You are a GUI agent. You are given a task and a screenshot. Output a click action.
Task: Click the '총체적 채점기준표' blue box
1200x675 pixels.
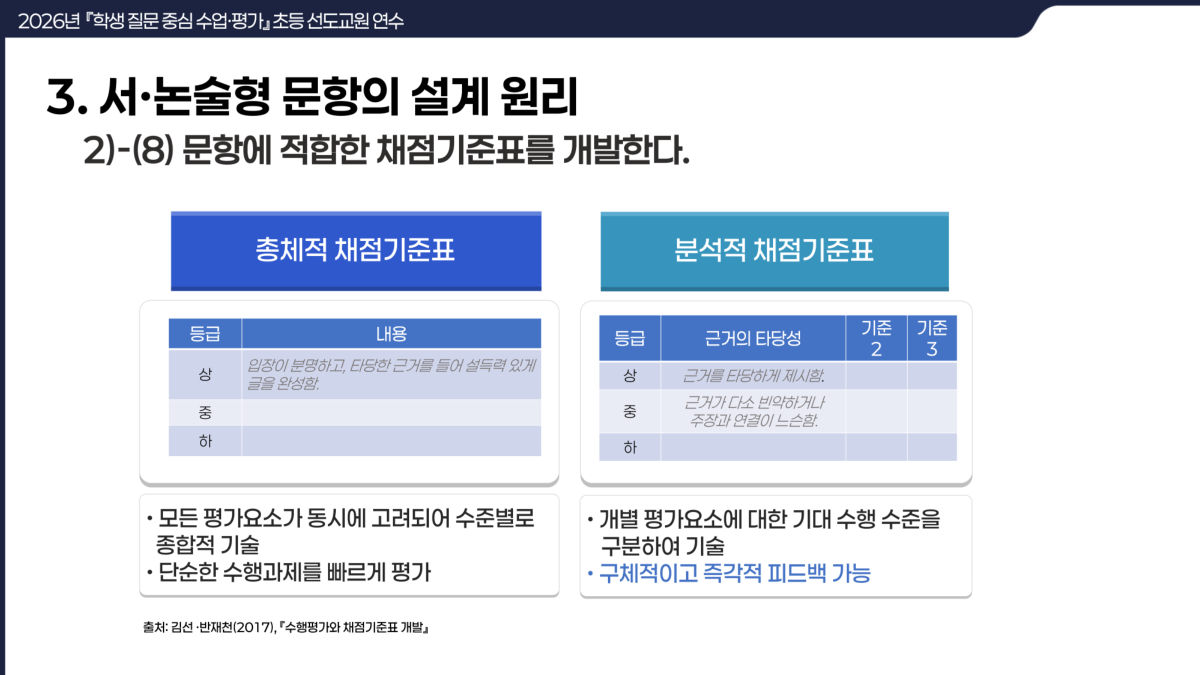pos(355,250)
